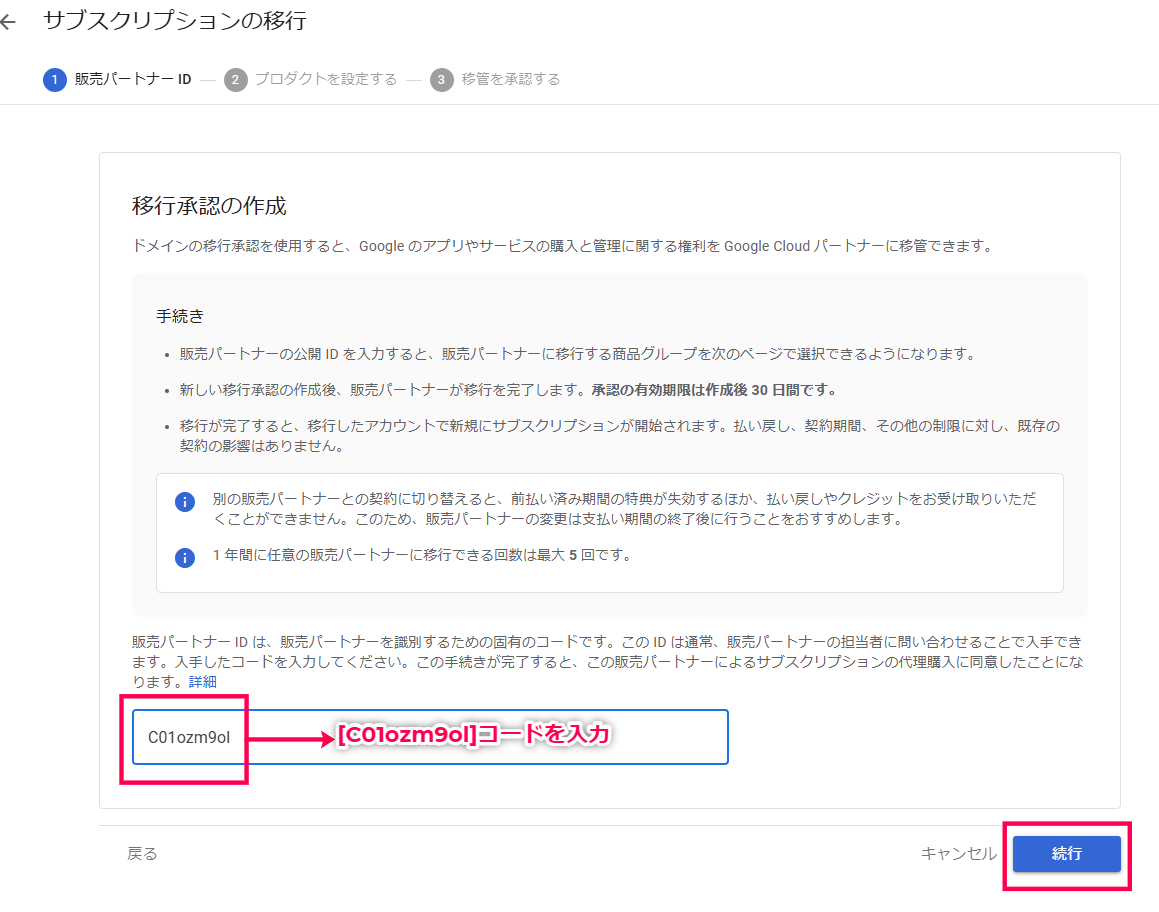This screenshot has height=912, width=1159.
Task: Click the bold text 承認の有効期限は作成後 30 日間です。
Action: 713,389
